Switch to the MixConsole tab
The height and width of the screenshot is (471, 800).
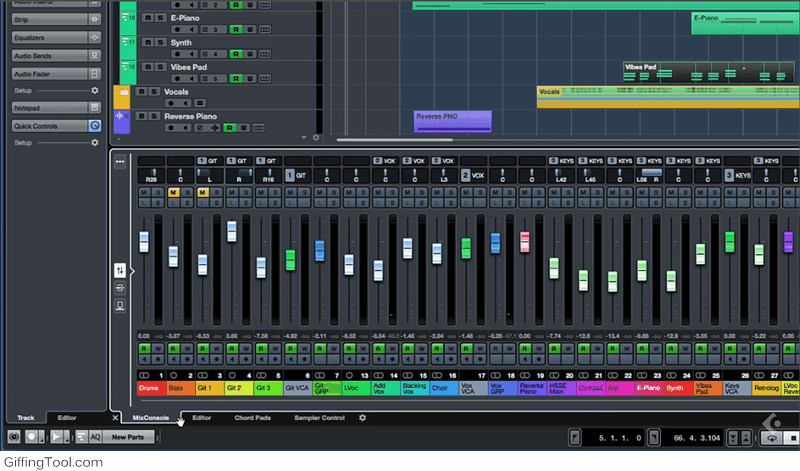click(x=151, y=417)
